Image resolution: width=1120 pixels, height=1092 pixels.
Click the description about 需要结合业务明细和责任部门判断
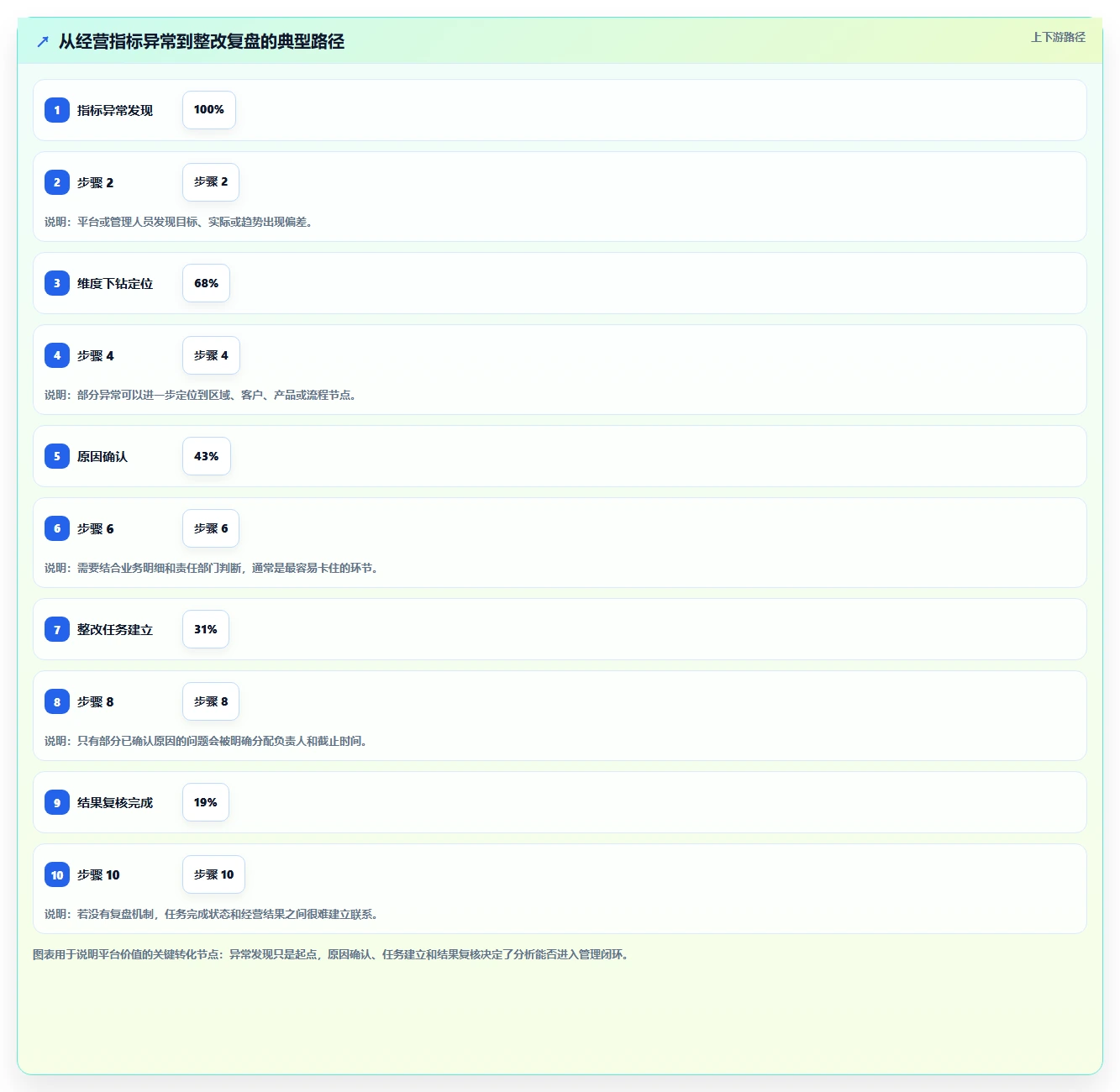click(x=212, y=568)
